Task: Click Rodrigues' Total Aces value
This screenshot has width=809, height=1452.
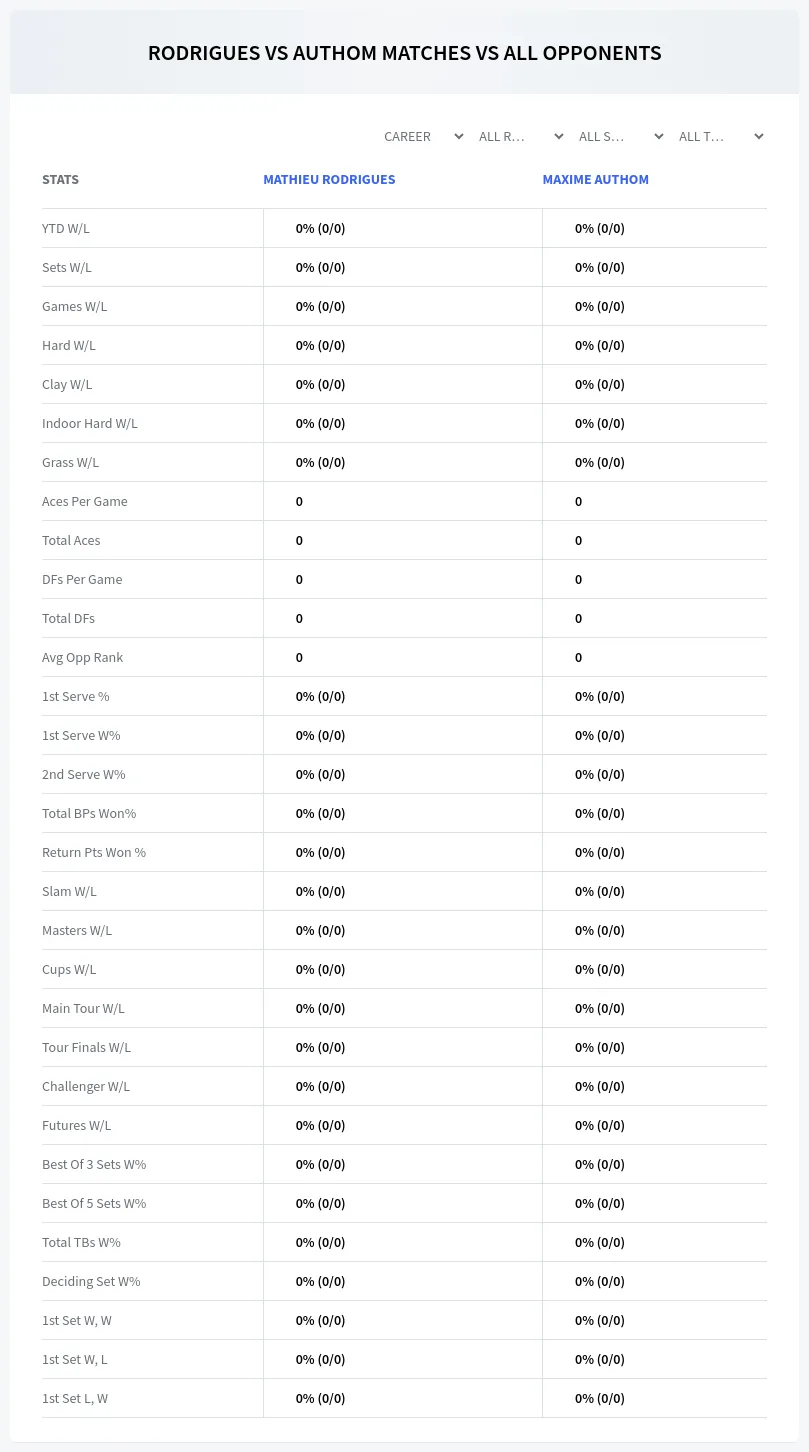Action: 299,540
